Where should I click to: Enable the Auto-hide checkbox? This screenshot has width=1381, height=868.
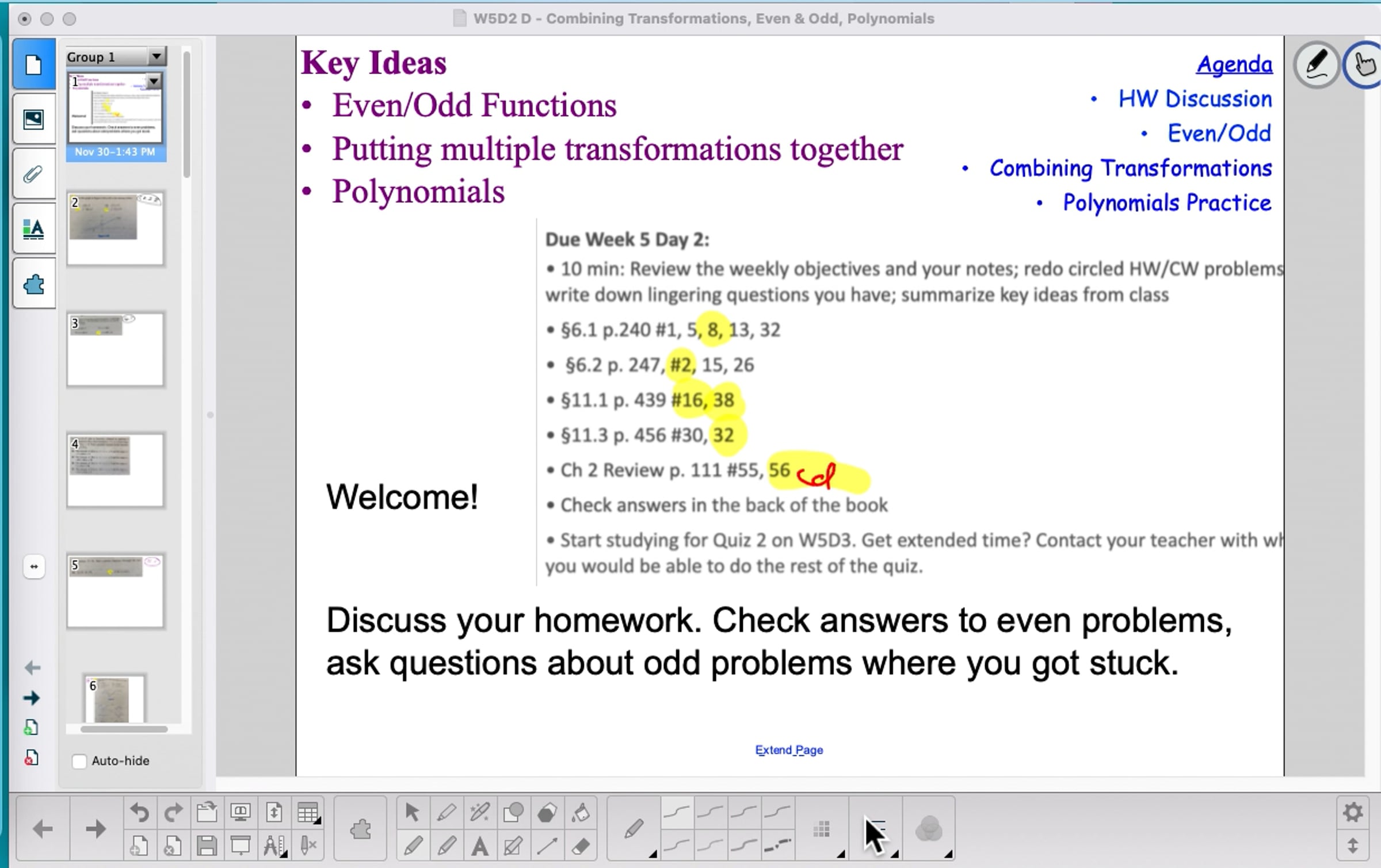(79, 761)
